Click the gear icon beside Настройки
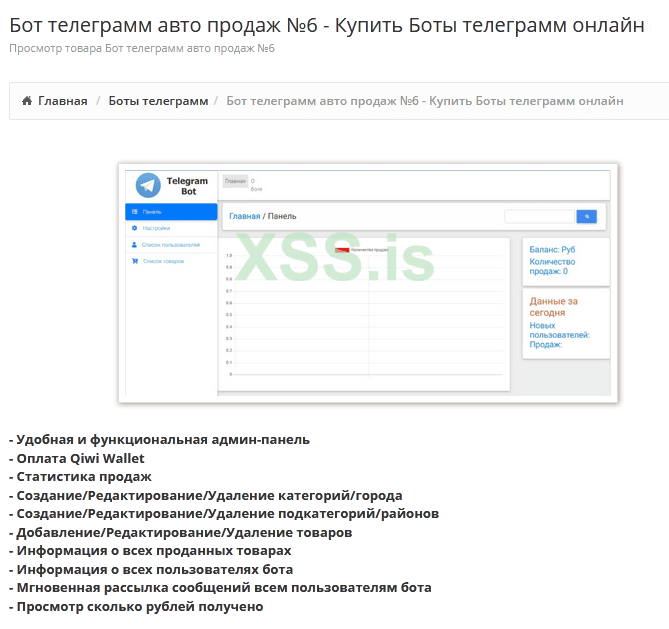Image resolution: width=669 pixels, height=629 pixels. 134,228
